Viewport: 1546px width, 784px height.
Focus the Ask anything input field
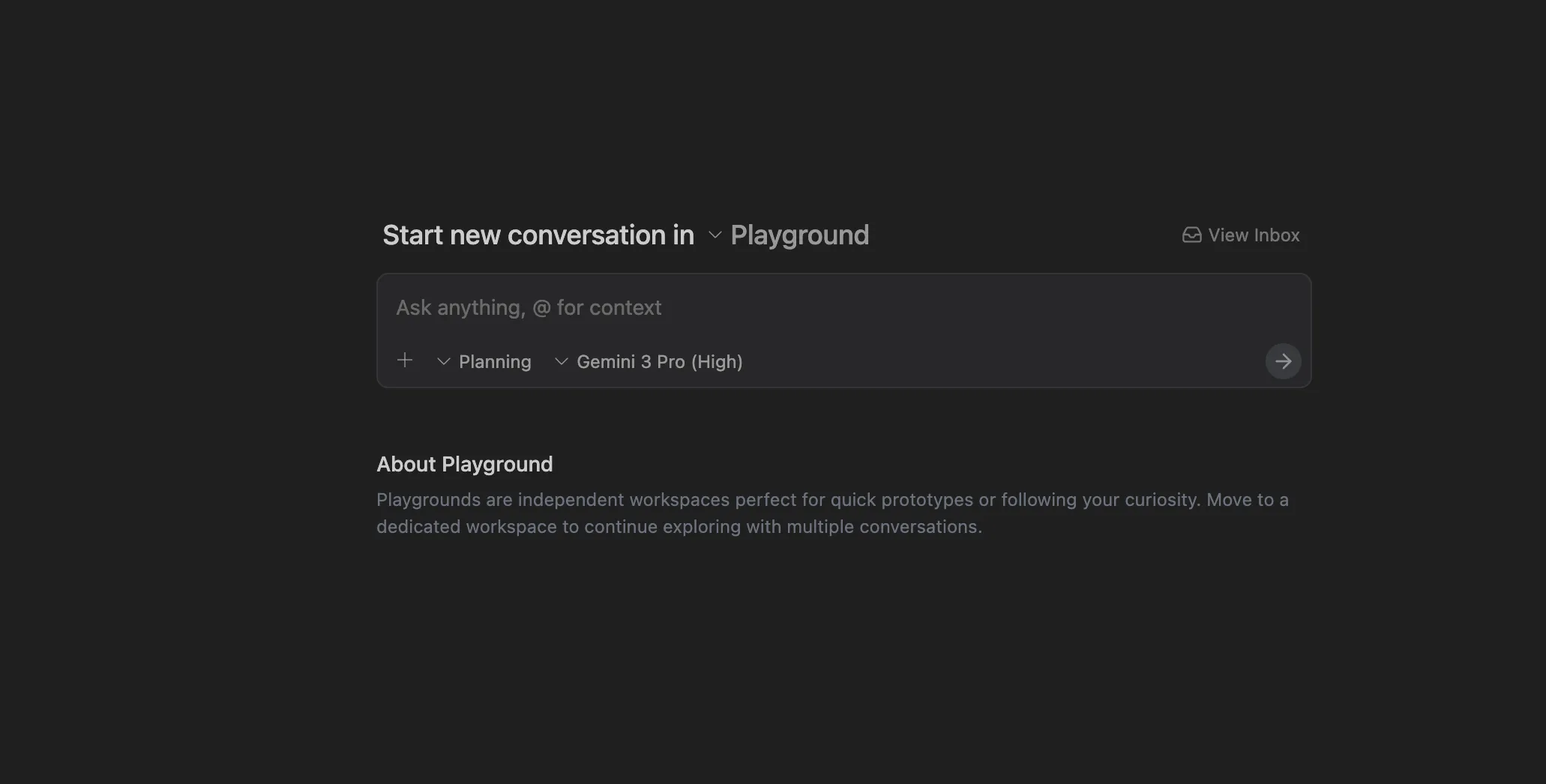coord(825,308)
